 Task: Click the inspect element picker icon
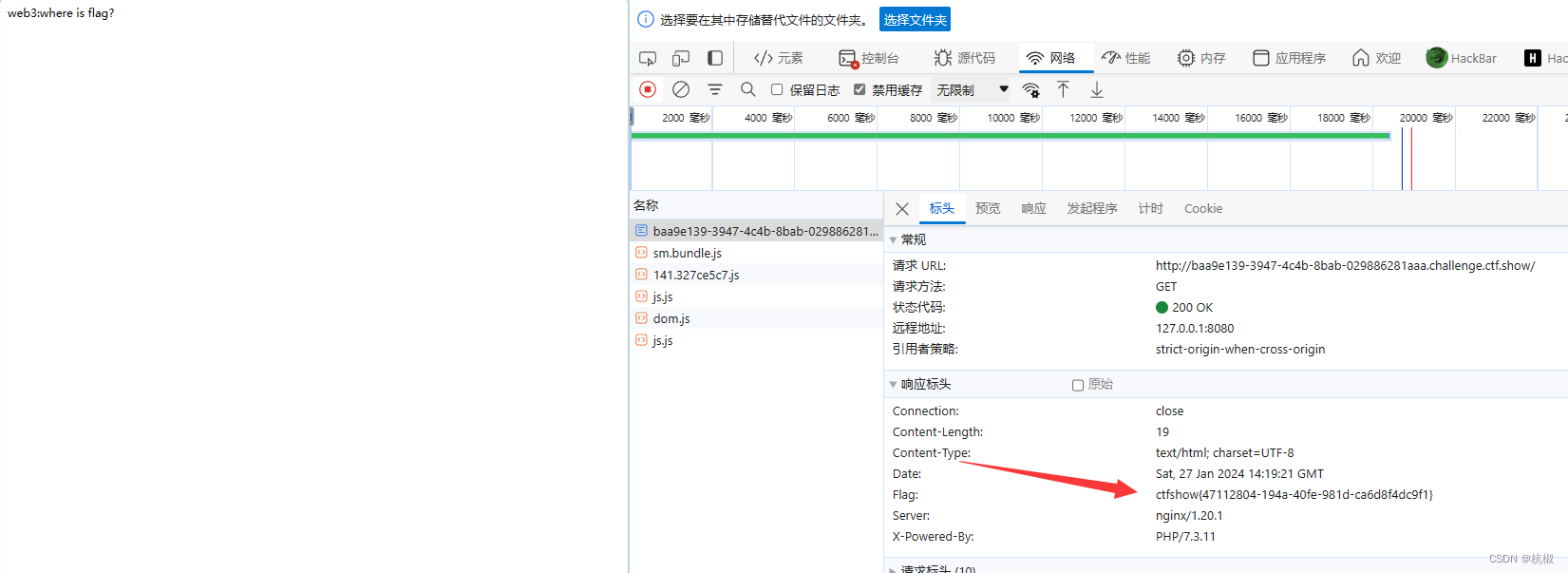[x=648, y=58]
